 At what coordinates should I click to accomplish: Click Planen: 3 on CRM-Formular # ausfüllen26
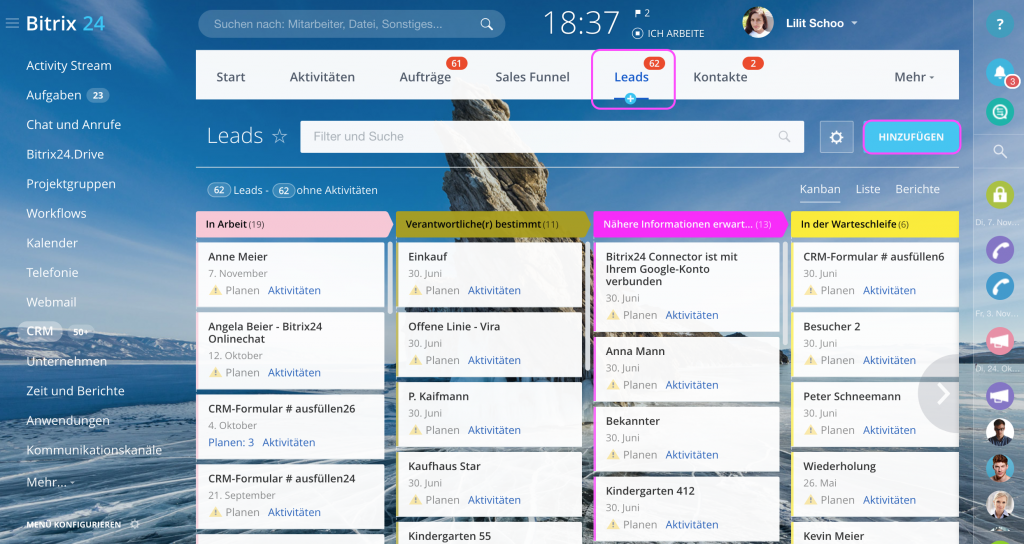(231, 443)
